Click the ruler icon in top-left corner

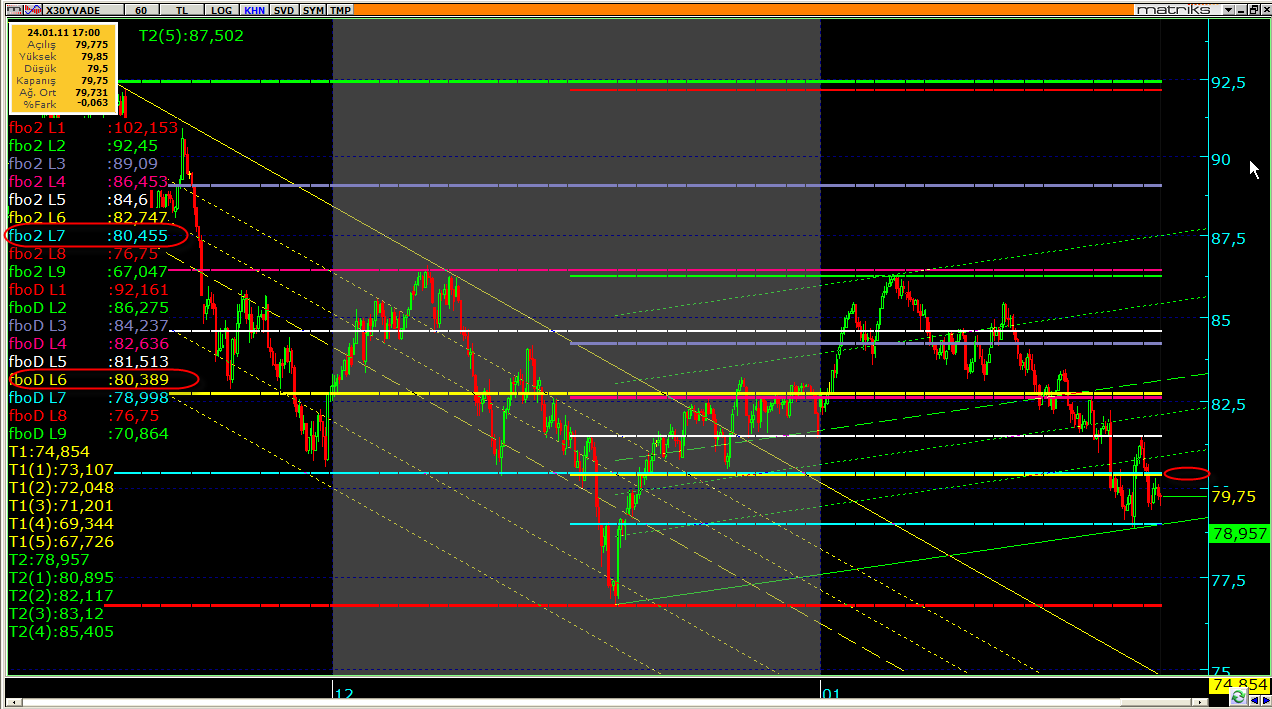click(x=14, y=9)
